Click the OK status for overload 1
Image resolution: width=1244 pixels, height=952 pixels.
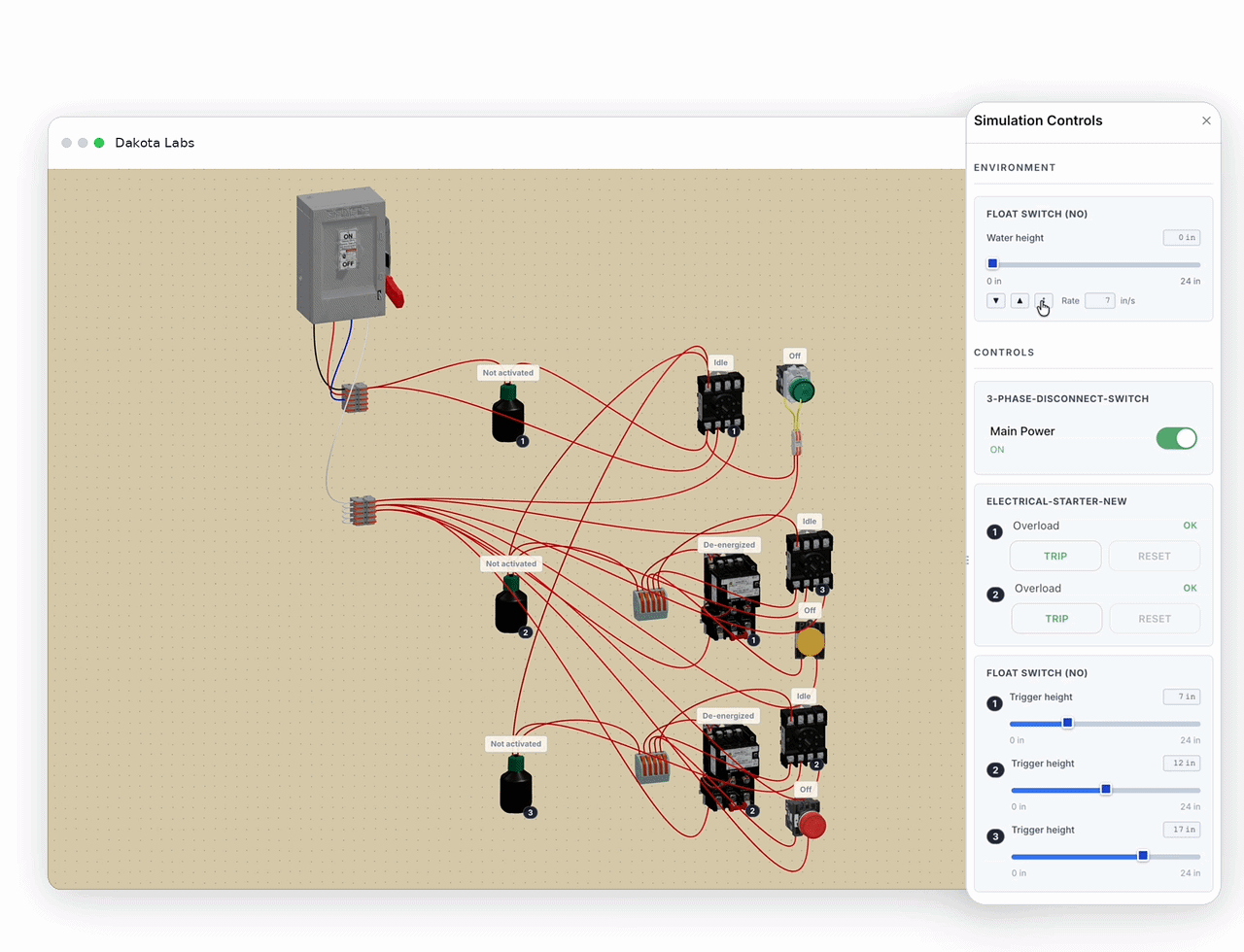coord(1190,526)
